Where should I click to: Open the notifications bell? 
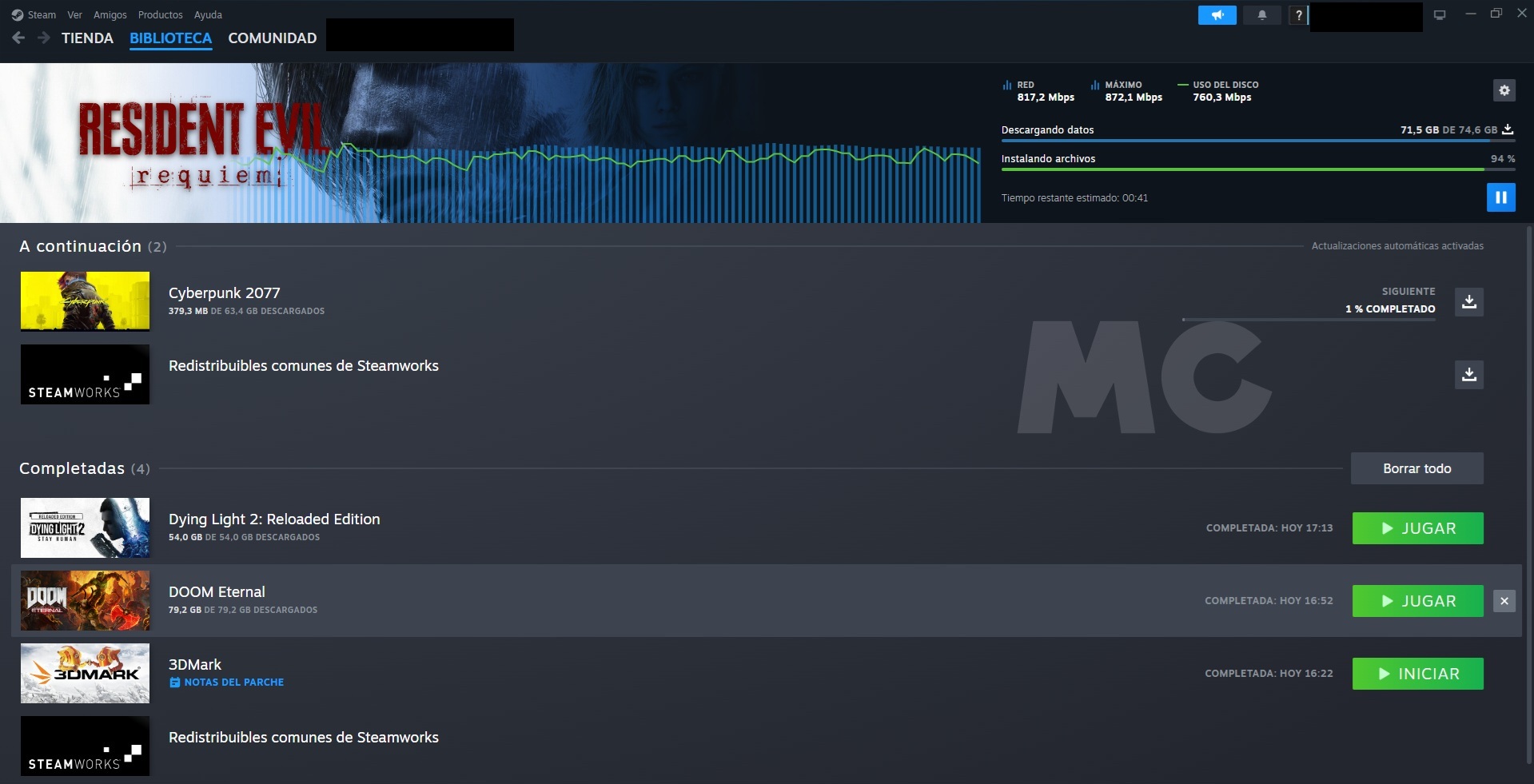point(1262,15)
